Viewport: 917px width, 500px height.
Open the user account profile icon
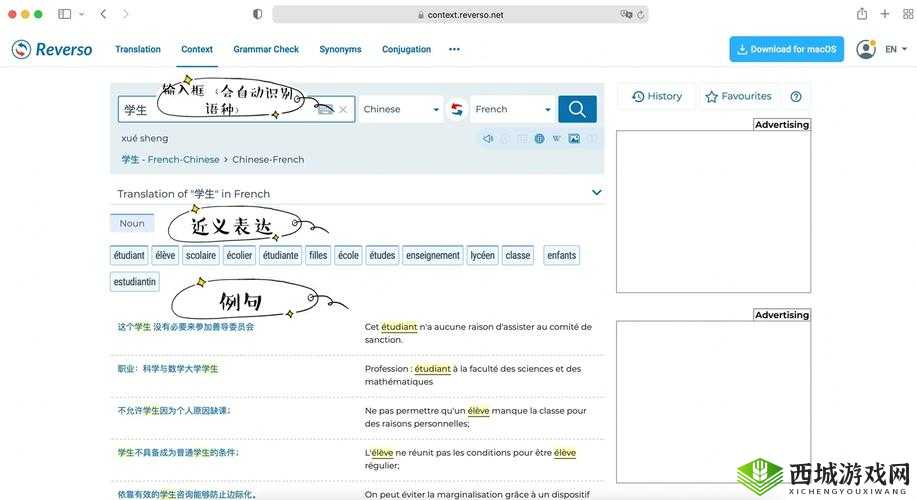click(865, 49)
